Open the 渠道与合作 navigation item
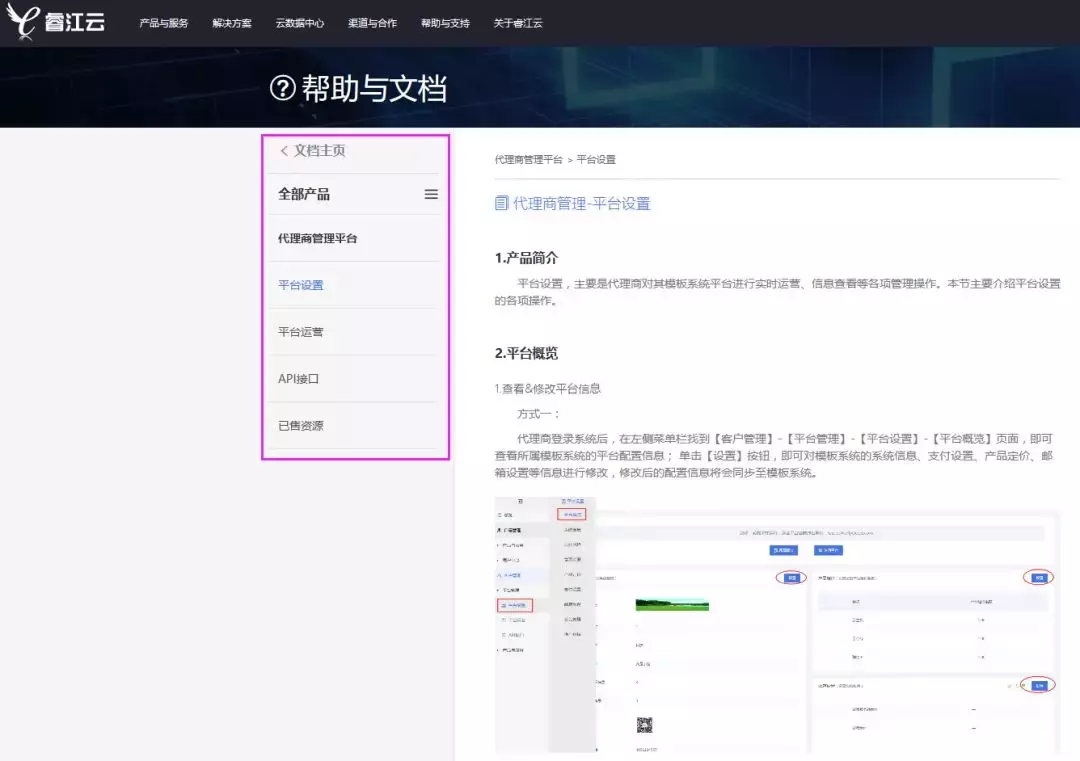The height and width of the screenshot is (761, 1080). point(372,23)
